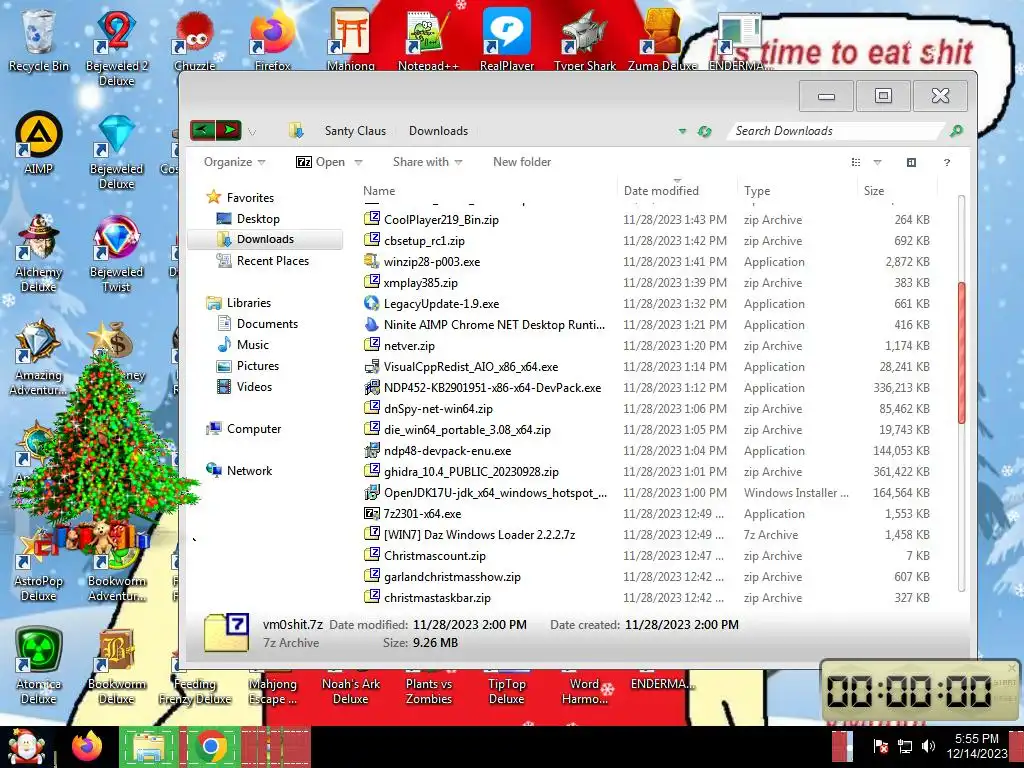Click the search magnifier icon
The width and height of the screenshot is (1024, 768).
click(956, 131)
